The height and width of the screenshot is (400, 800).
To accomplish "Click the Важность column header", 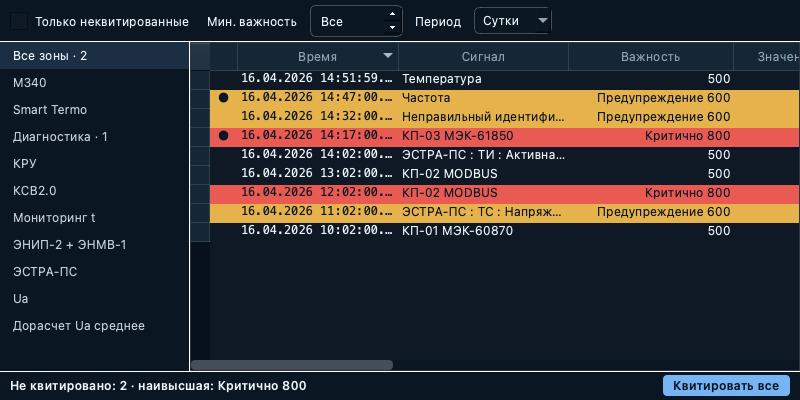I will pos(651,57).
